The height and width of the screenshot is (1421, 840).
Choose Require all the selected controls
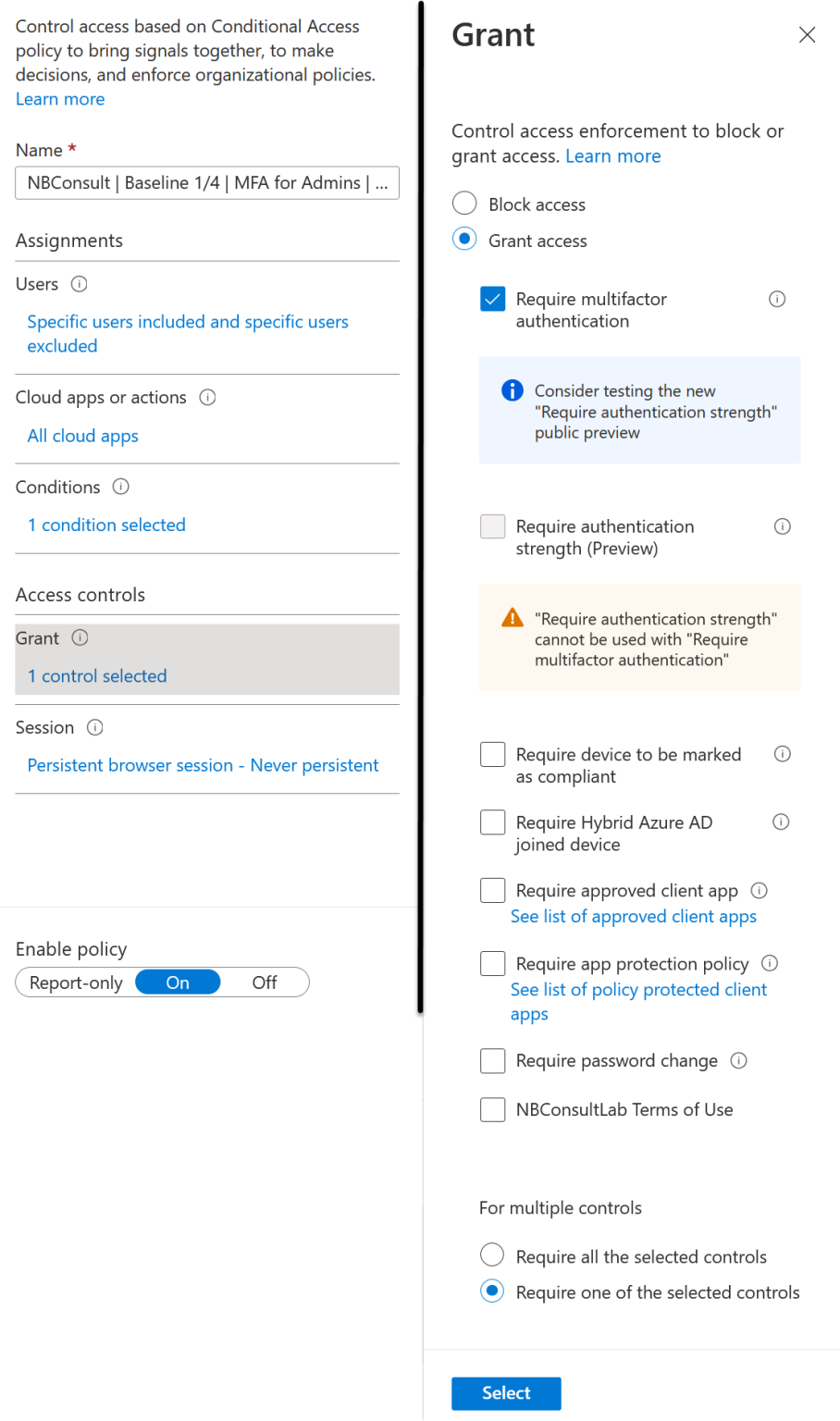click(492, 1254)
